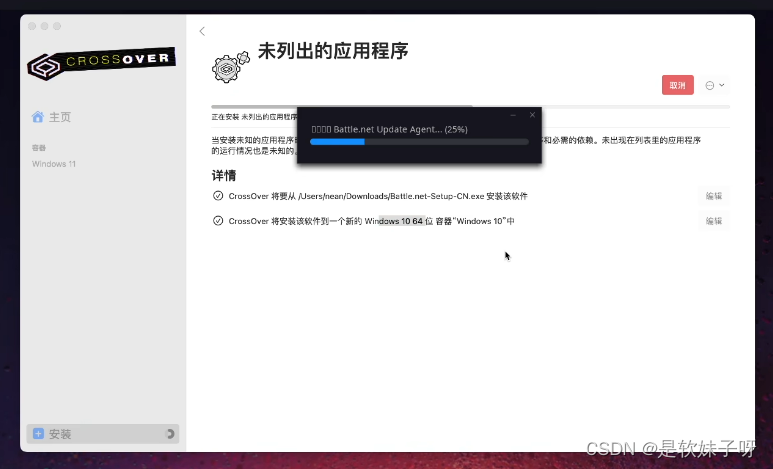Image resolution: width=773 pixels, height=469 pixels.
Task: Select the Windows 11 container
Action: [54, 164]
